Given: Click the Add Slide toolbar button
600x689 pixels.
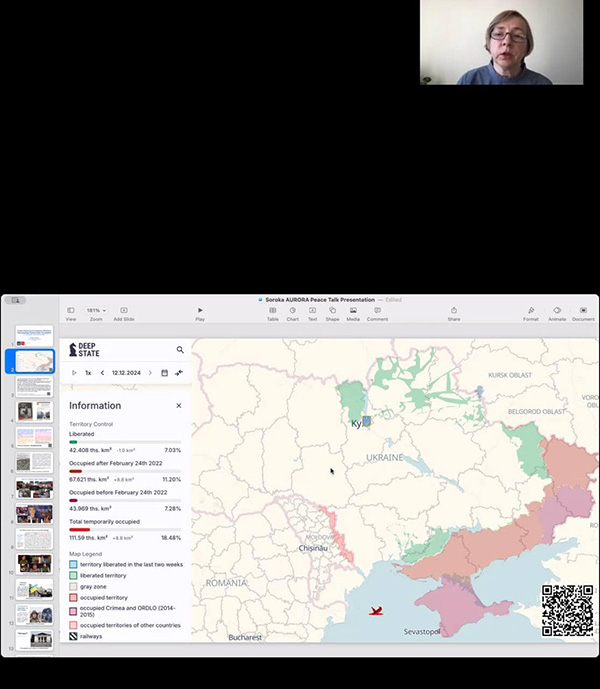Looking at the screenshot, I should pos(124,314).
